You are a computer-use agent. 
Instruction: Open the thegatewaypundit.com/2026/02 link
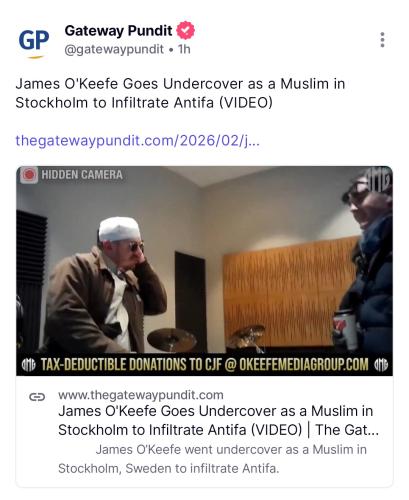click(137, 140)
